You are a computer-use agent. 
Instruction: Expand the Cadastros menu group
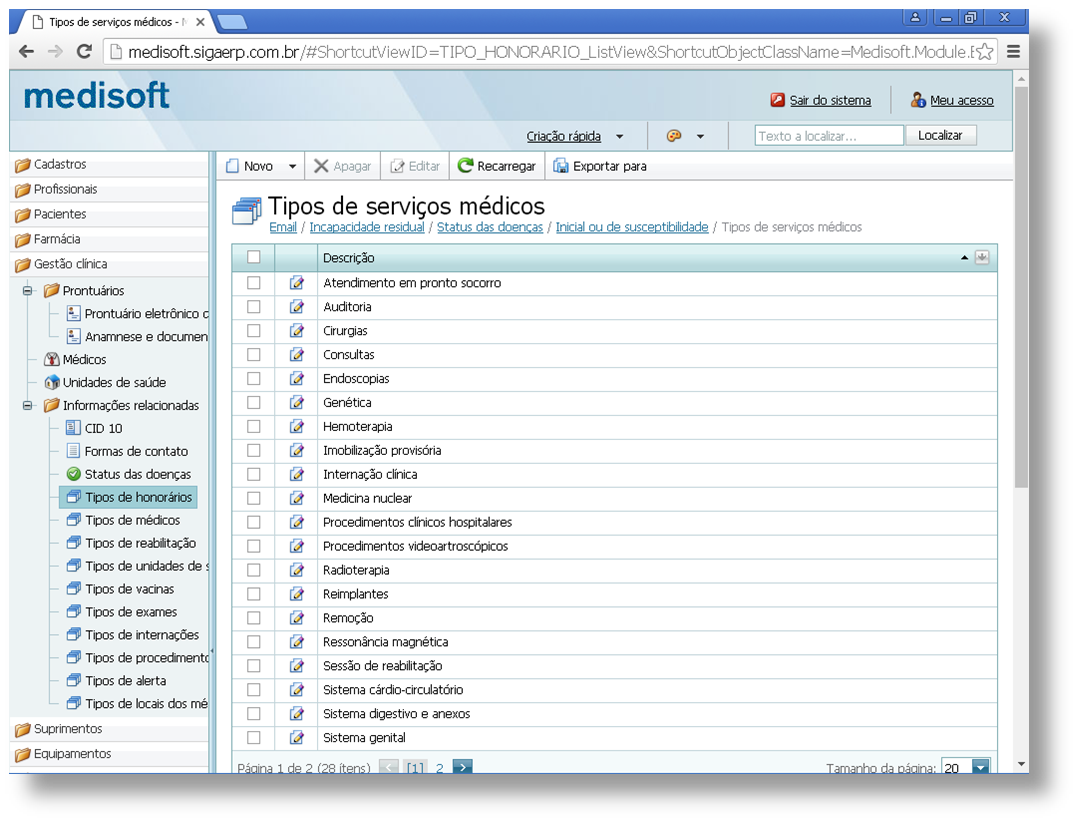(109, 164)
